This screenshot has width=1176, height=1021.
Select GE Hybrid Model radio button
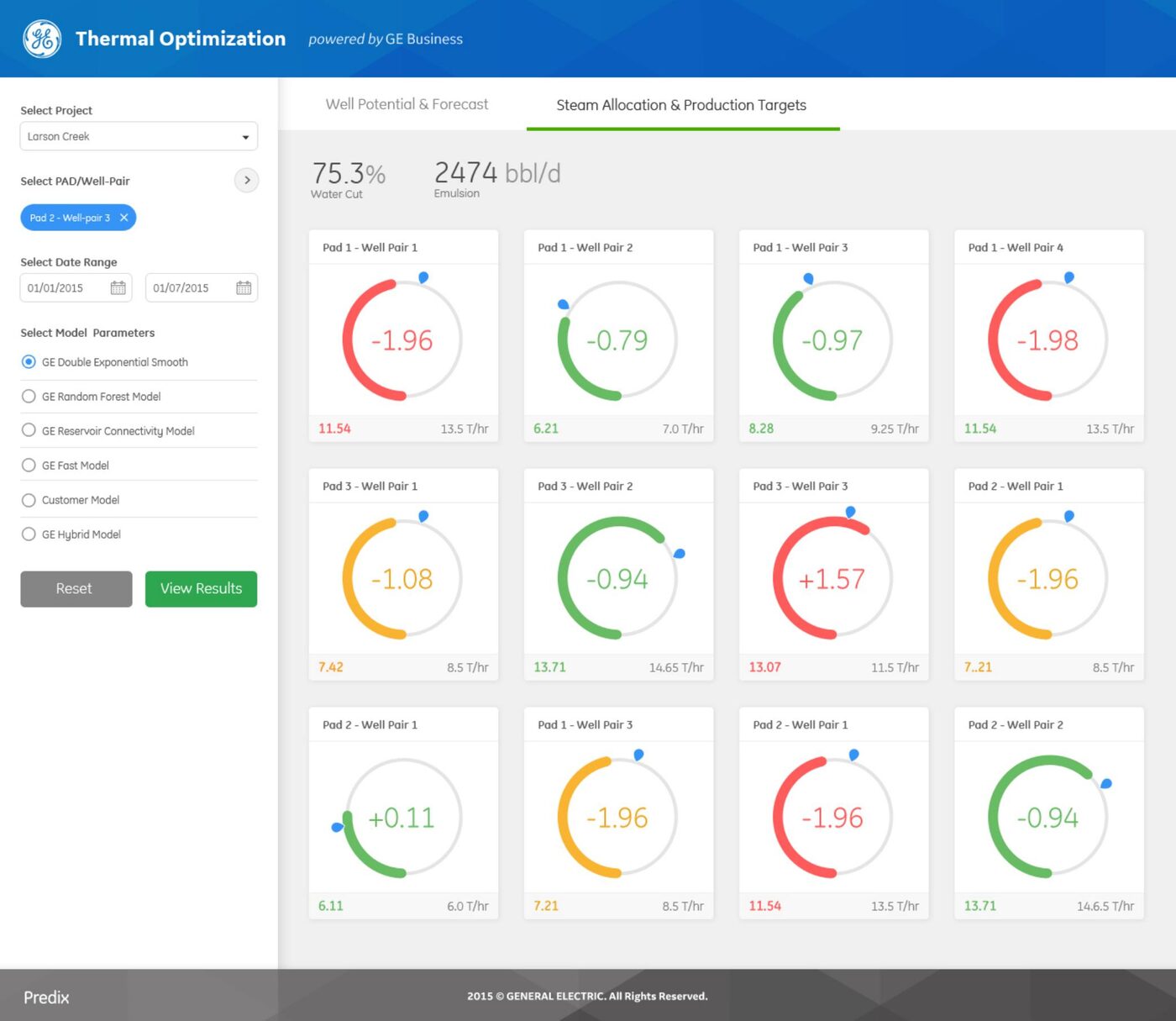click(29, 534)
